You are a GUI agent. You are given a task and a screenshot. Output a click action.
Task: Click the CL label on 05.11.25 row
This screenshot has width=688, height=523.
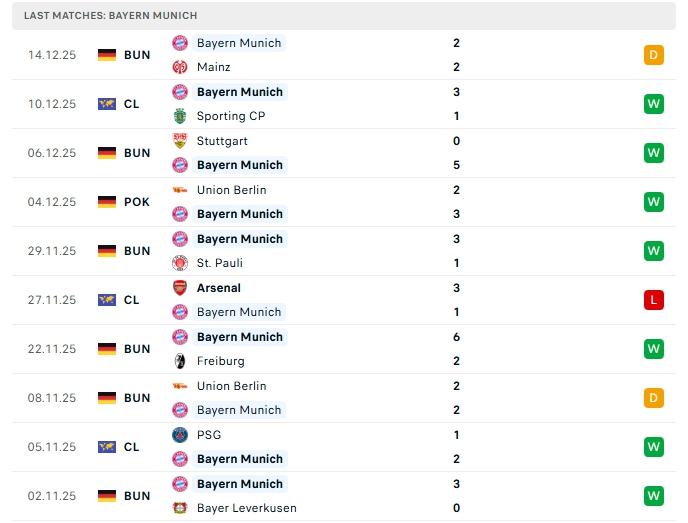tap(132, 447)
